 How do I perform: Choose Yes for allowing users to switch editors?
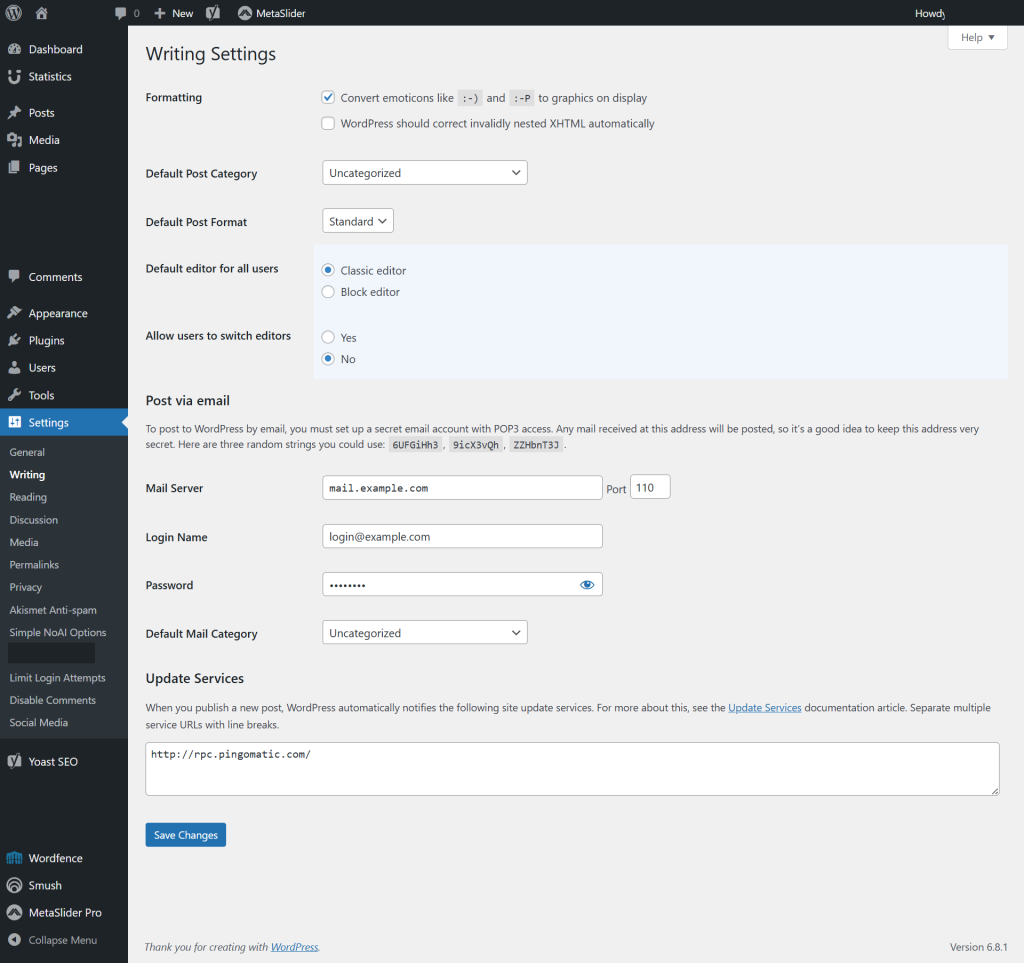pyautogui.click(x=328, y=338)
